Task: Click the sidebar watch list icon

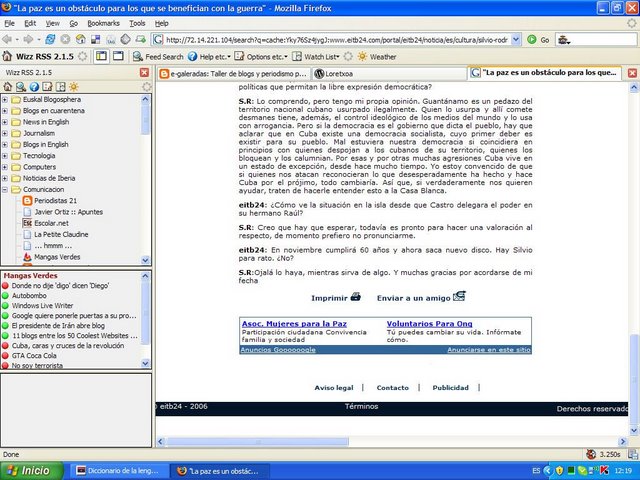Action: pyautogui.click(x=60, y=87)
